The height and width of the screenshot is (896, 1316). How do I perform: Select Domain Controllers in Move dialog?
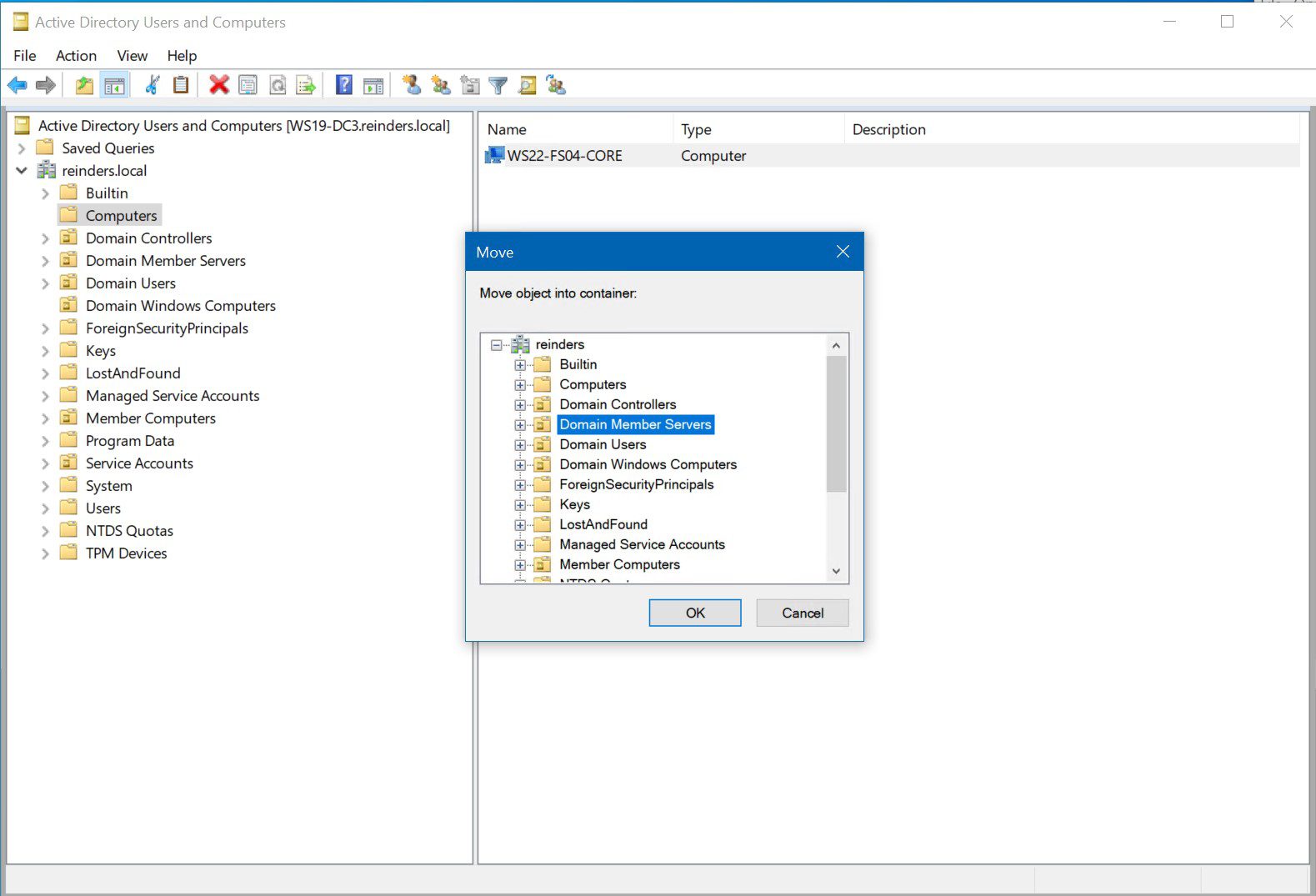point(618,404)
